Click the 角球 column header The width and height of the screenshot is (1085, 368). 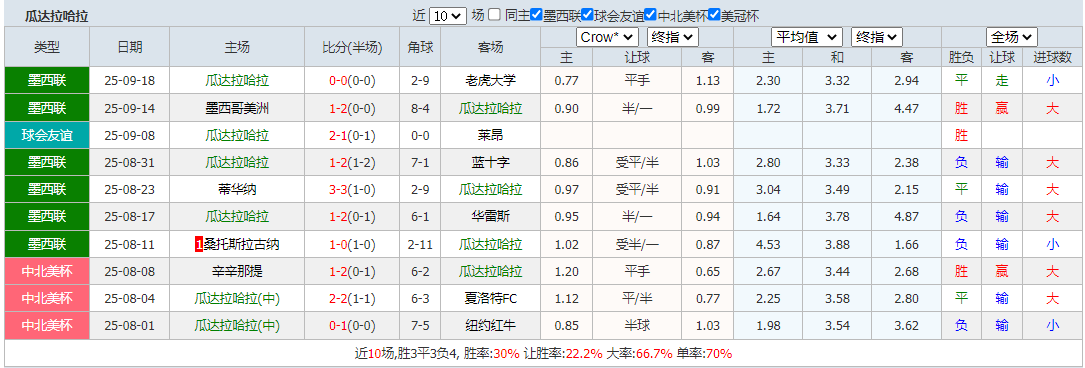click(420, 48)
